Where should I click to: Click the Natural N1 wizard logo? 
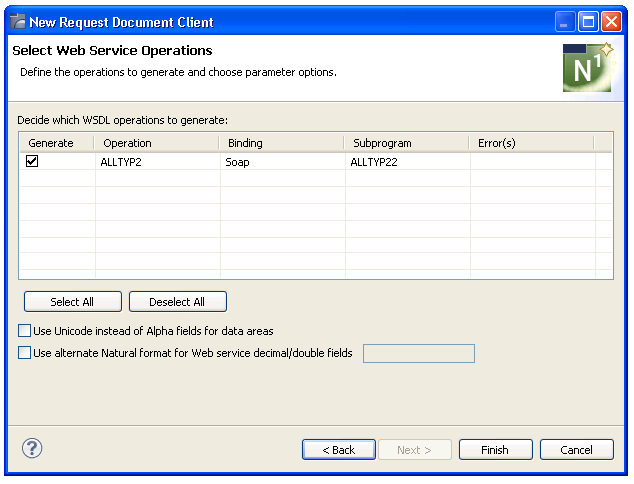(588, 67)
